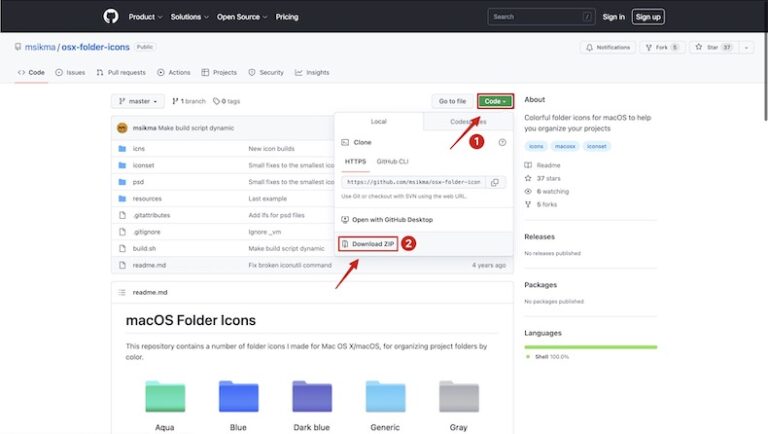The width and height of the screenshot is (768, 434).
Task: Click the Blue folder icon image
Action: coord(239,396)
